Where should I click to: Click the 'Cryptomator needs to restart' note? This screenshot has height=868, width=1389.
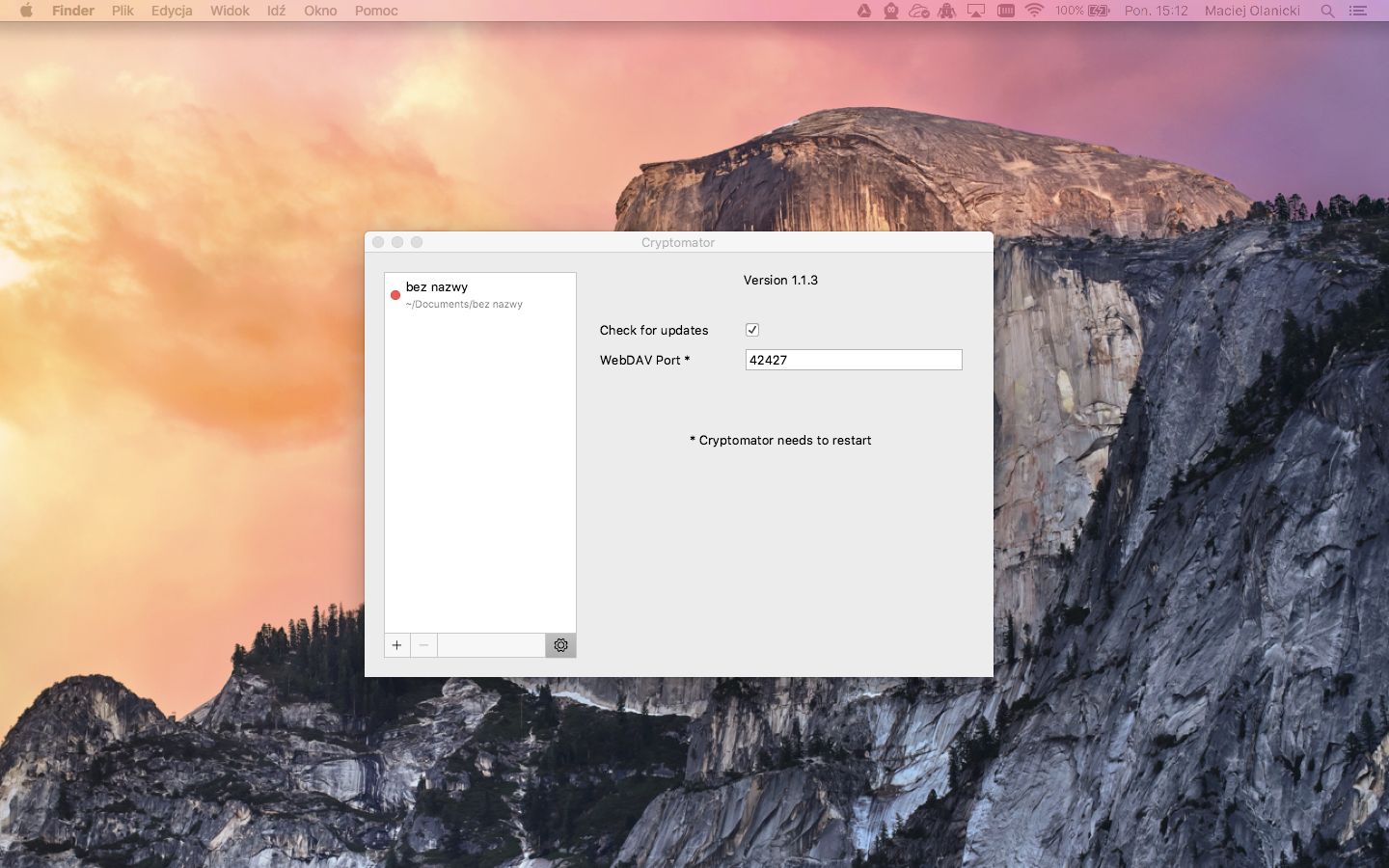[x=780, y=440]
